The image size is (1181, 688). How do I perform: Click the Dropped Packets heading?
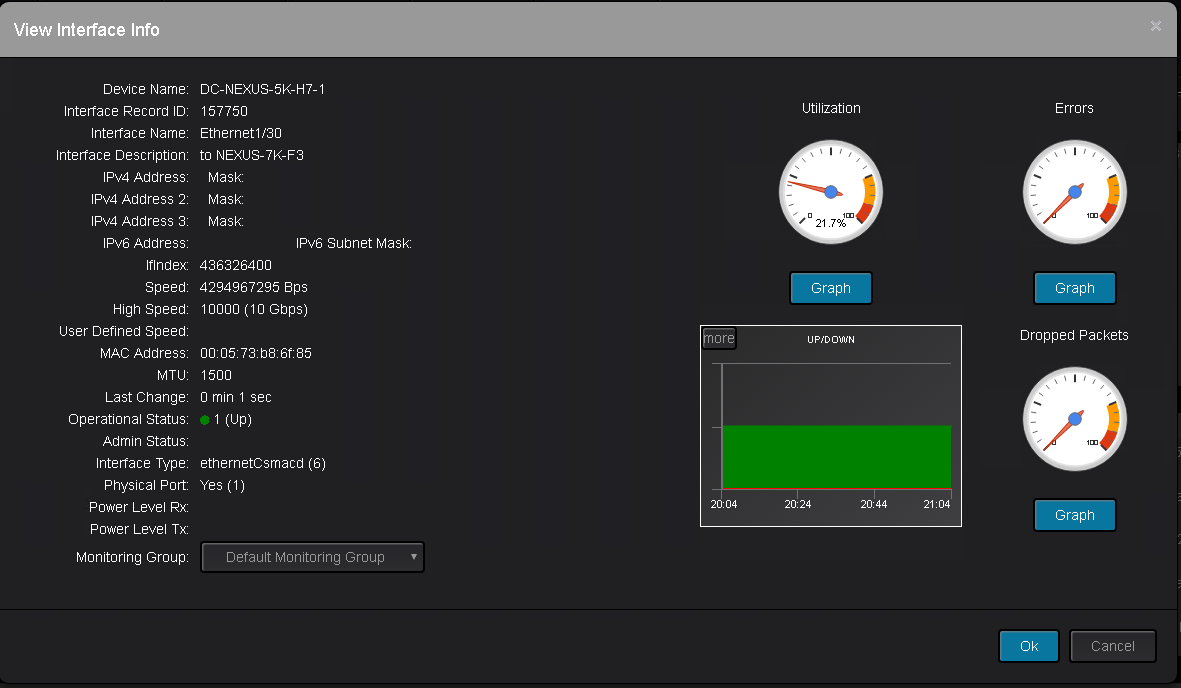pyautogui.click(x=1074, y=335)
